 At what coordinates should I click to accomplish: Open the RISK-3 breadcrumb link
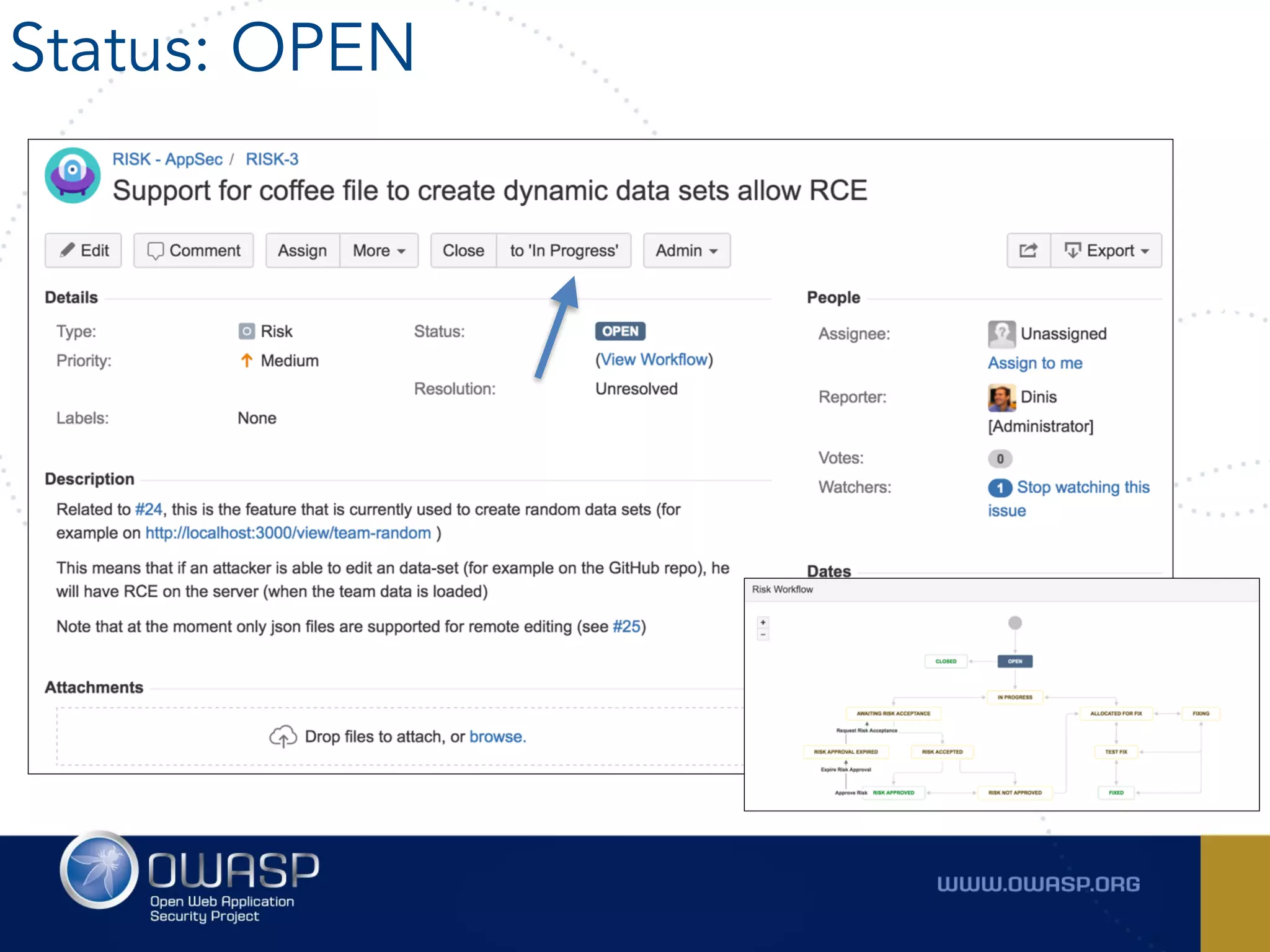coord(272,159)
